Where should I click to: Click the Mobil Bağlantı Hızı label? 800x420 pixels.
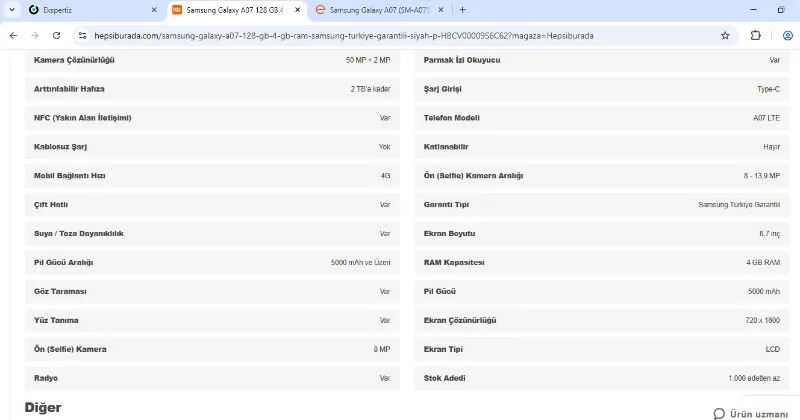[x=69, y=176]
